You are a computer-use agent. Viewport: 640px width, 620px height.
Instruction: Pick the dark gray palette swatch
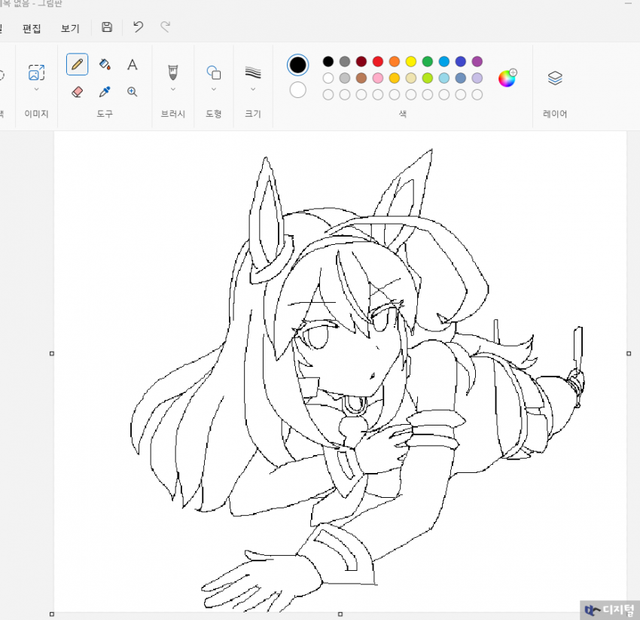[x=345, y=62]
